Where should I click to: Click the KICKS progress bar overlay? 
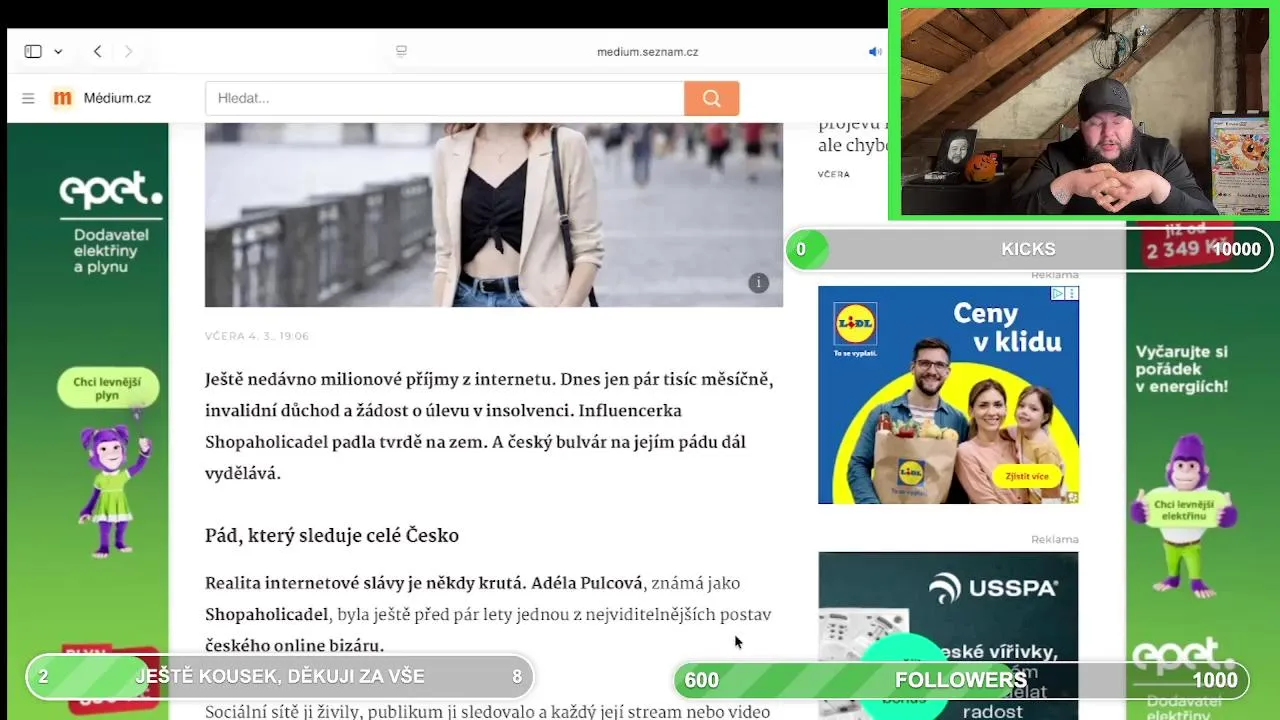[1029, 249]
